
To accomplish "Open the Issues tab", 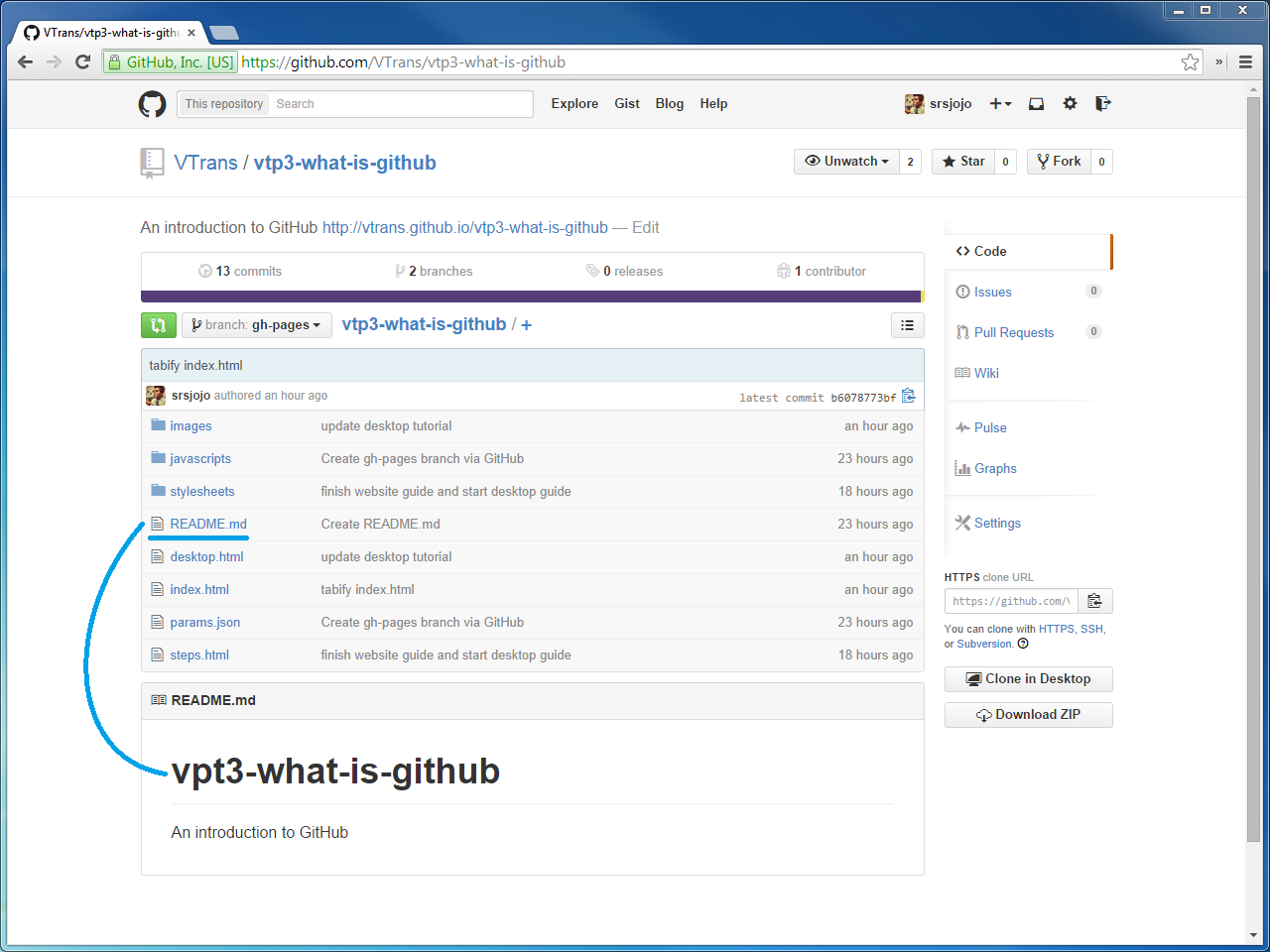I will [992, 292].
